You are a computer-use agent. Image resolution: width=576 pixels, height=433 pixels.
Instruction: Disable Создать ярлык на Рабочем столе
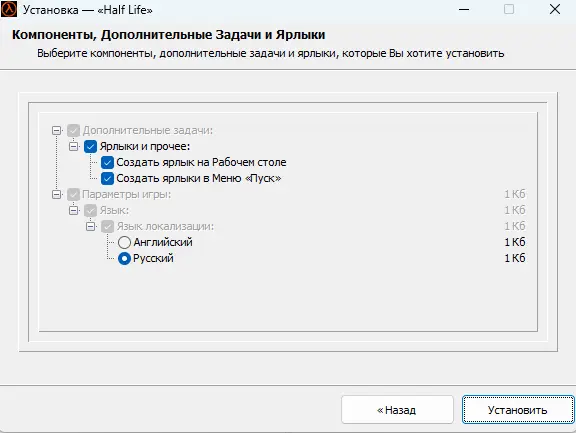(x=107, y=162)
